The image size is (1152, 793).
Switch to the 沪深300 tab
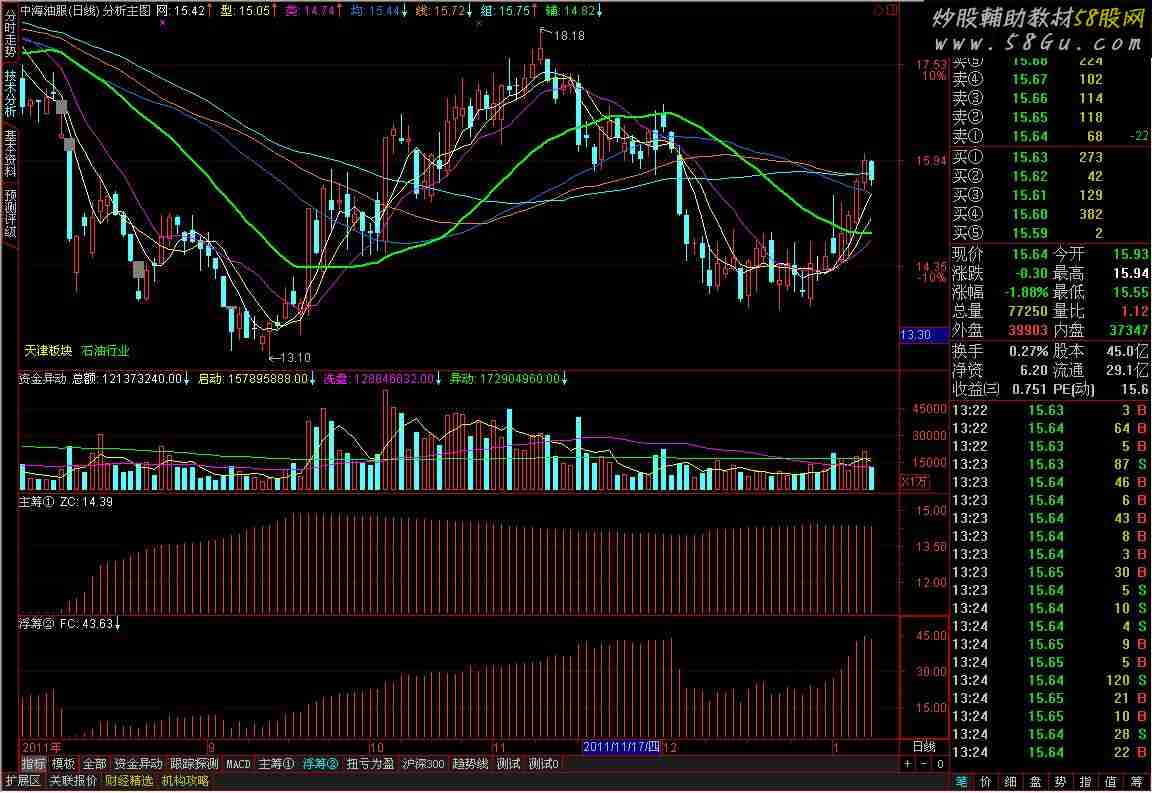coord(424,764)
